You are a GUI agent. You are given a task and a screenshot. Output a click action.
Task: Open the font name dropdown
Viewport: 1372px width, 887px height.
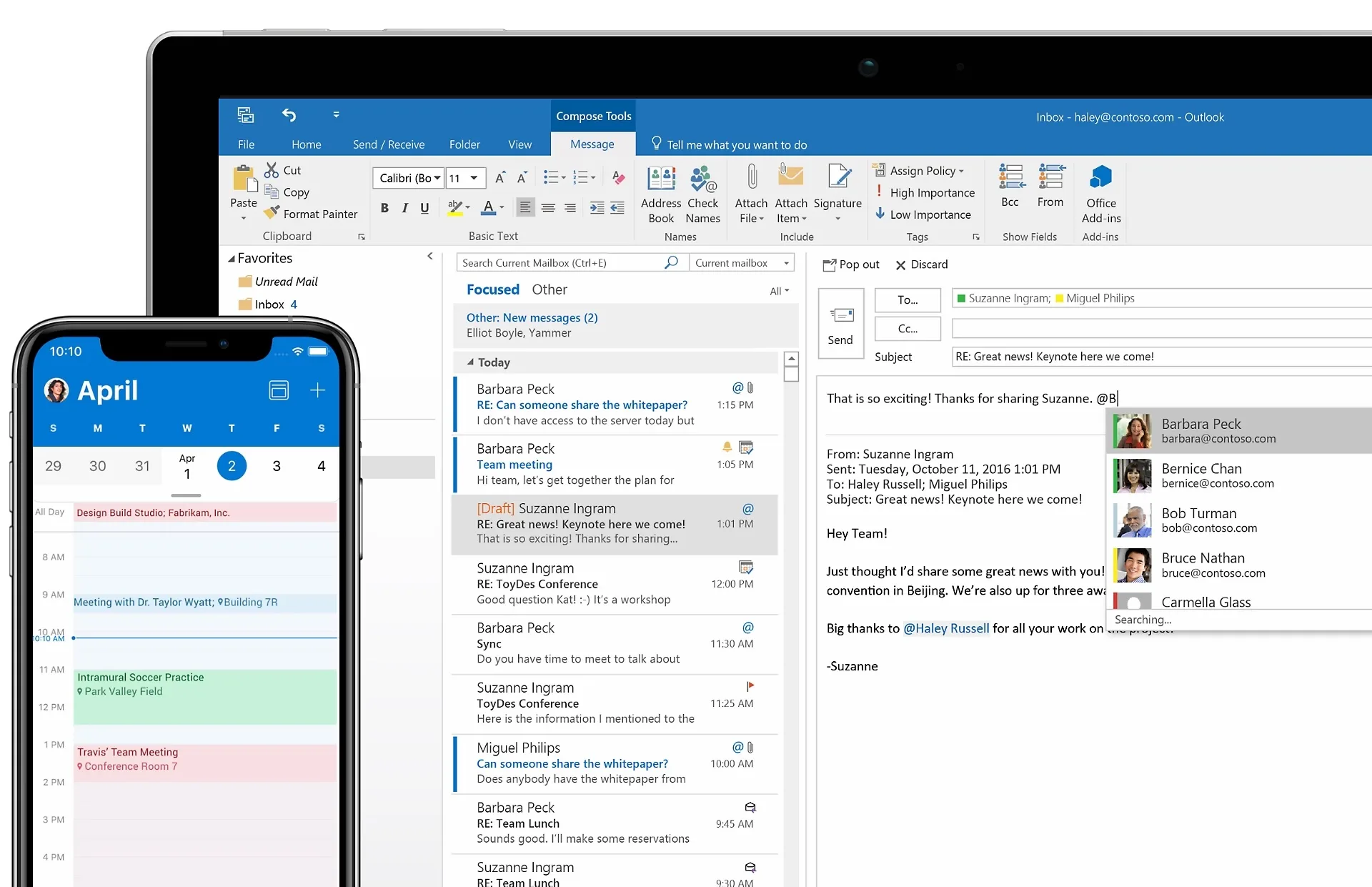click(x=437, y=178)
